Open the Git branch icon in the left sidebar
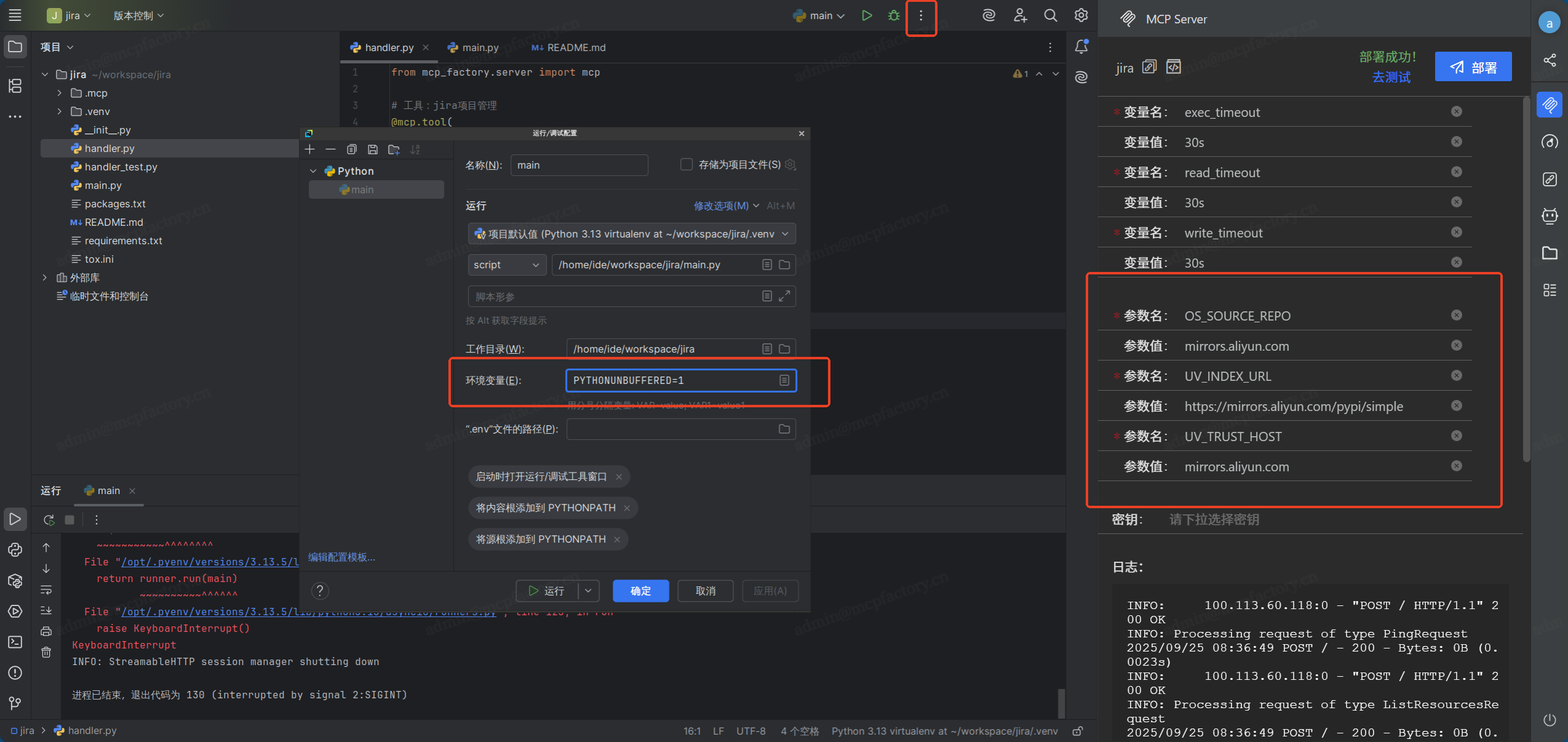The width and height of the screenshot is (1568, 742). click(x=15, y=703)
